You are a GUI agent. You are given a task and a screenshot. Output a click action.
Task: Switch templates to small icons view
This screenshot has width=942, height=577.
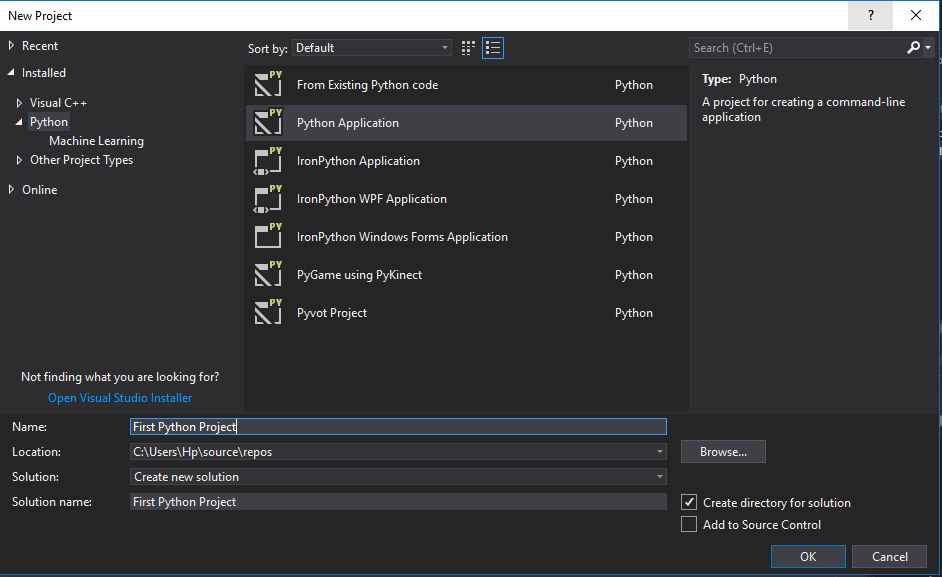point(468,47)
